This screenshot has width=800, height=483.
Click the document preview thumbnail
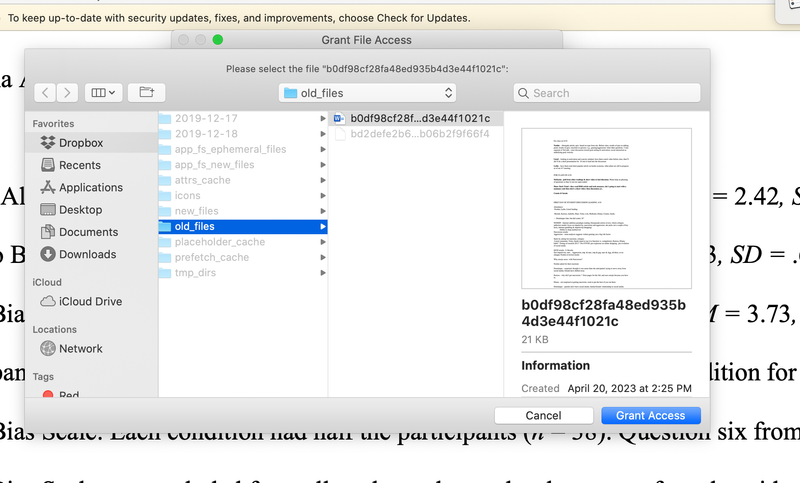(x=607, y=208)
